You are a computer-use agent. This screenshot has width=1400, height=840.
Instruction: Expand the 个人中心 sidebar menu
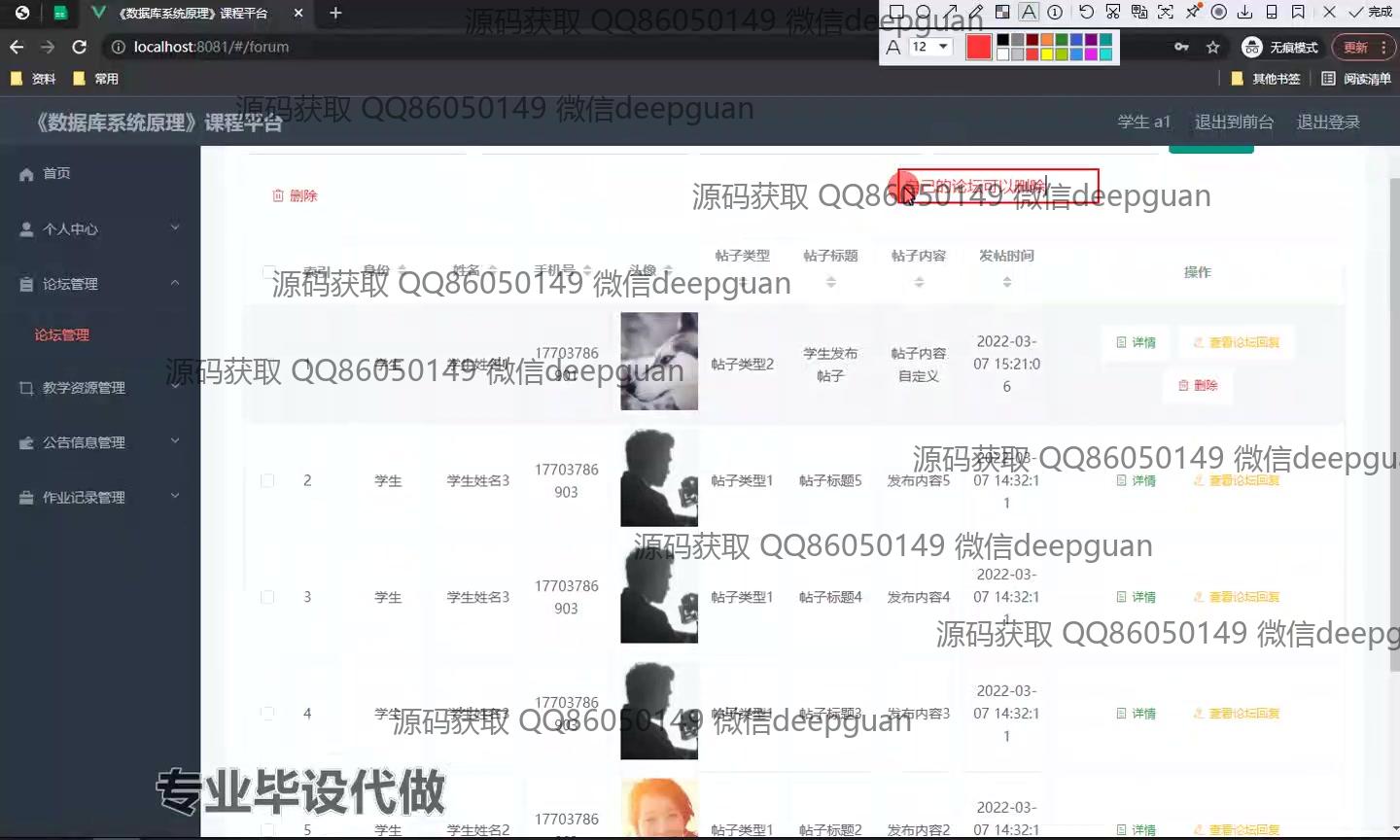[100, 228]
